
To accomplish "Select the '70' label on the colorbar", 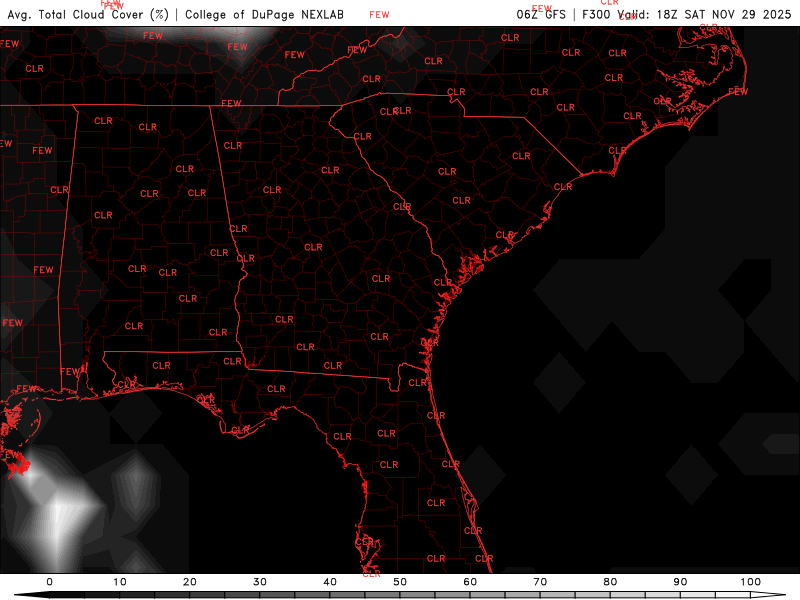I will 540,582.
